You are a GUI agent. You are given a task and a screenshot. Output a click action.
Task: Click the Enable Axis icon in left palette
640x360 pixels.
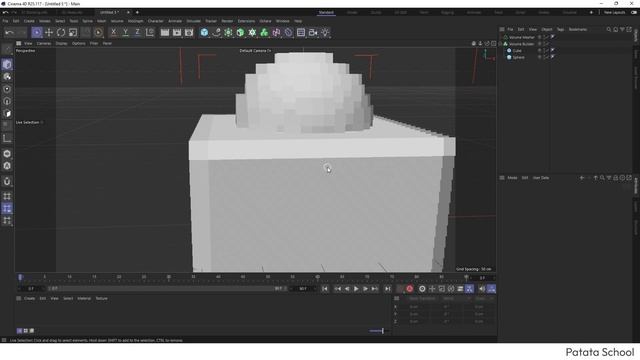[7, 138]
